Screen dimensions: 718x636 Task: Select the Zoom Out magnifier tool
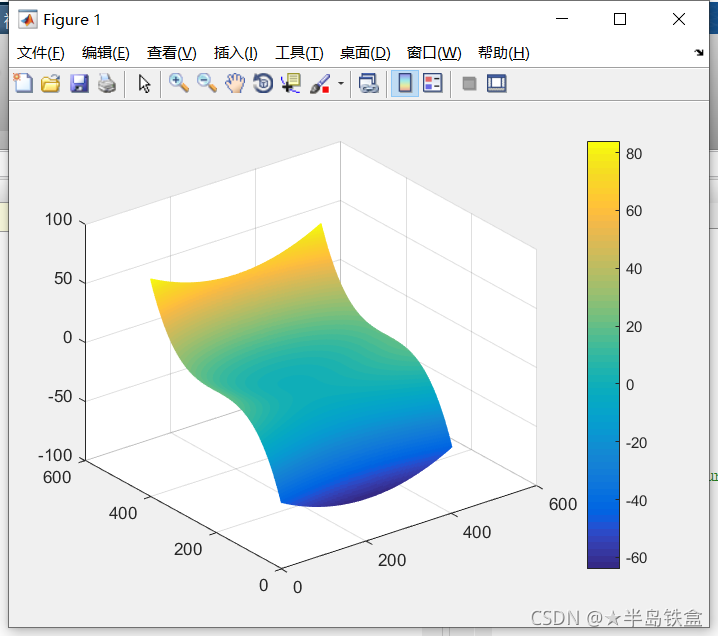click(x=207, y=84)
